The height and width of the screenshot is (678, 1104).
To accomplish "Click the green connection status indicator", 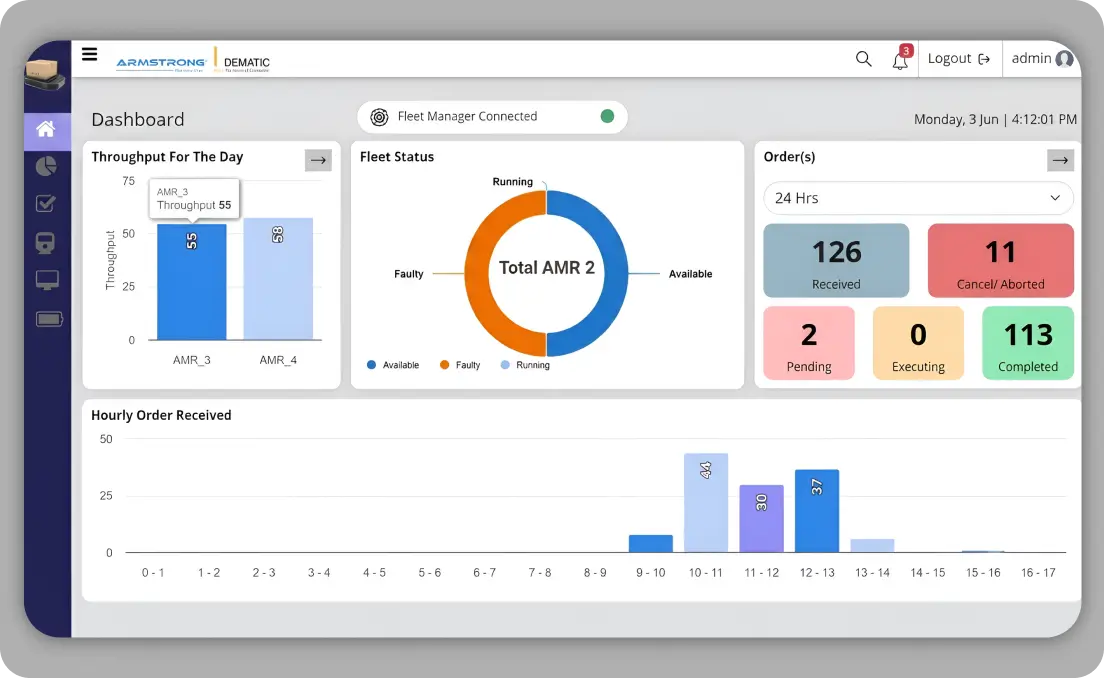I will point(607,116).
